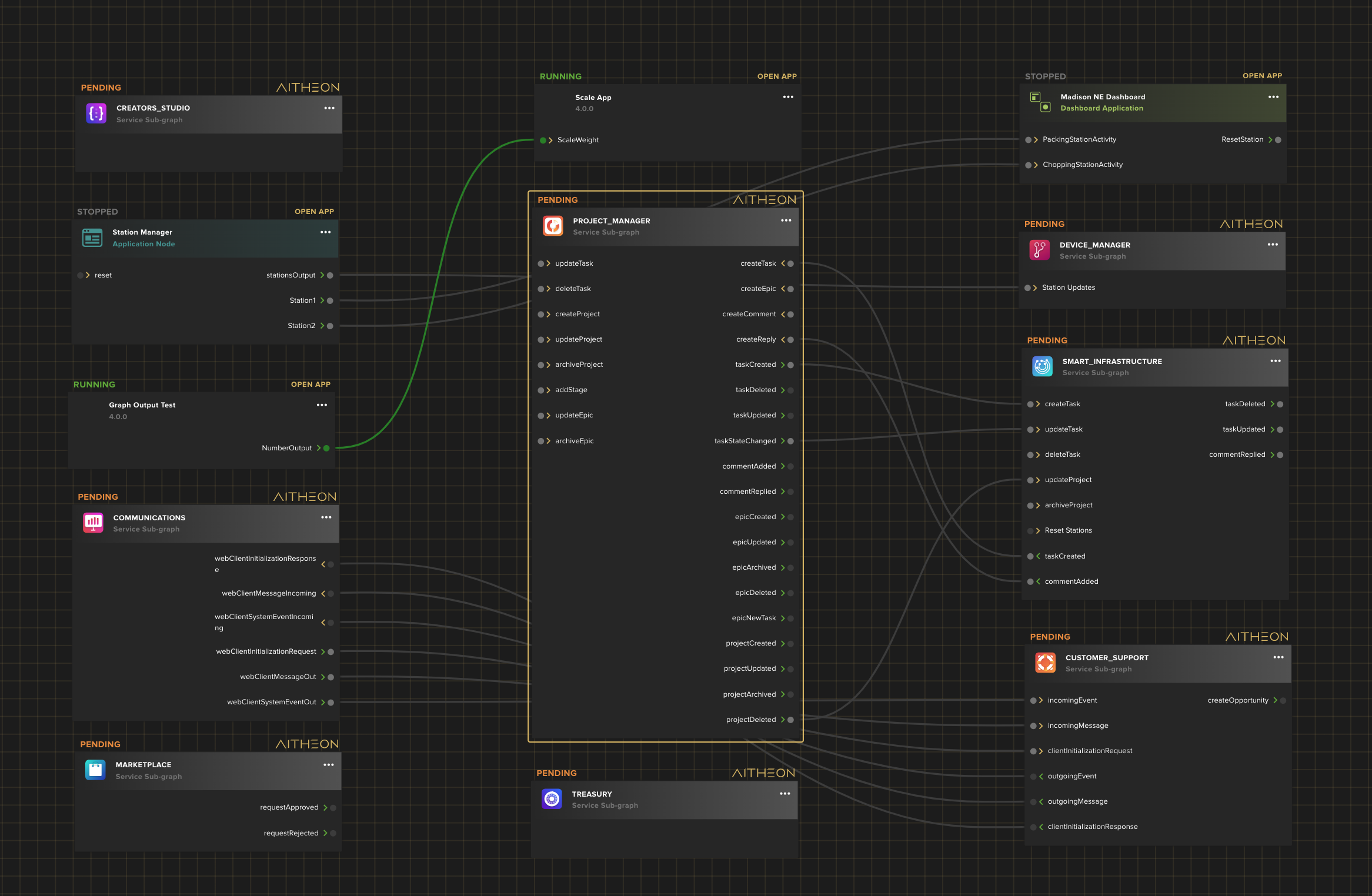Click the green NumberOutput port dot
The width and height of the screenshot is (1372, 896).
pyautogui.click(x=326, y=448)
